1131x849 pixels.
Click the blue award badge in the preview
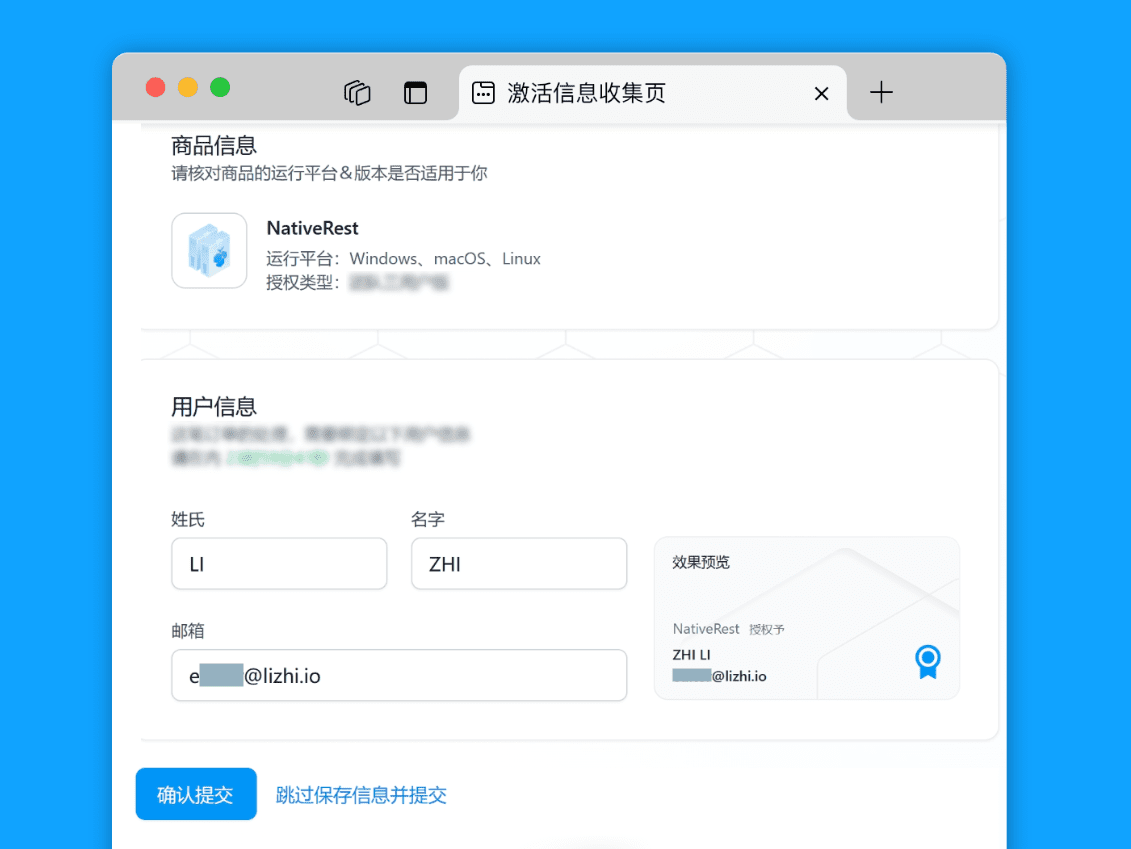(928, 662)
